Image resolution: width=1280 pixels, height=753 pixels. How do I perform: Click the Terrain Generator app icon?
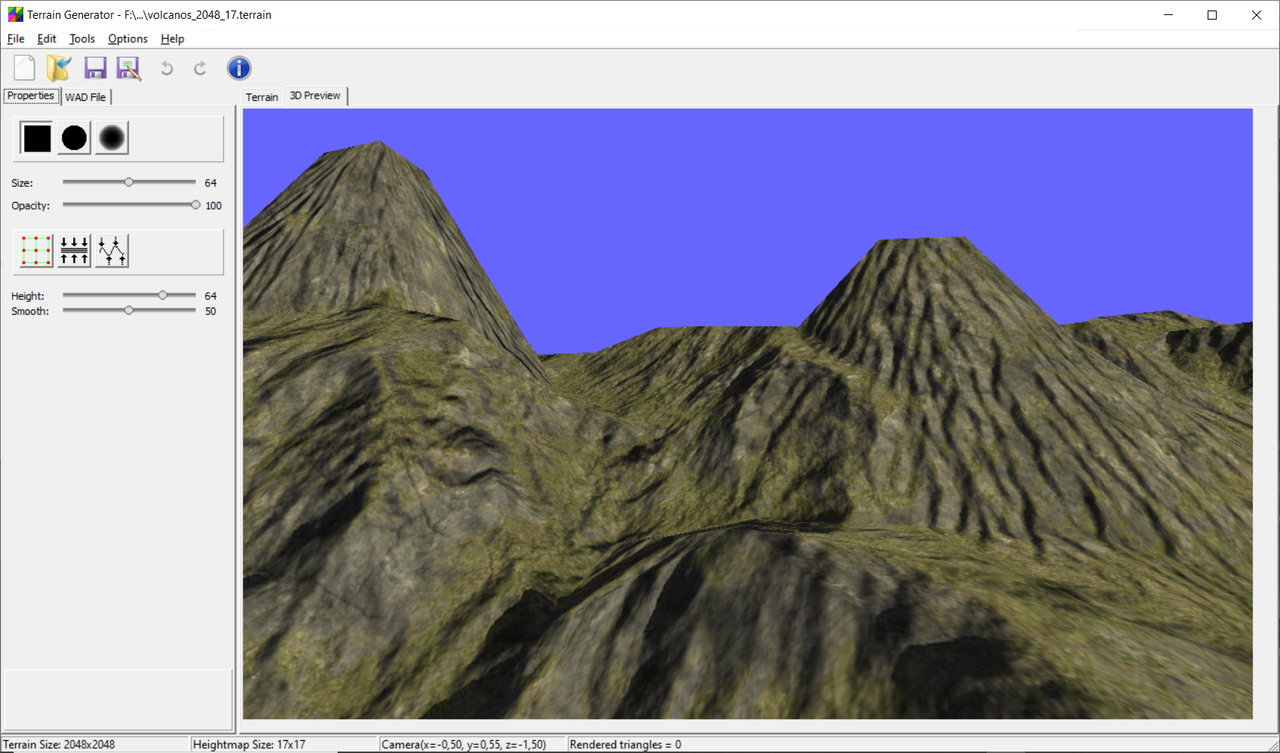point(15,15)
